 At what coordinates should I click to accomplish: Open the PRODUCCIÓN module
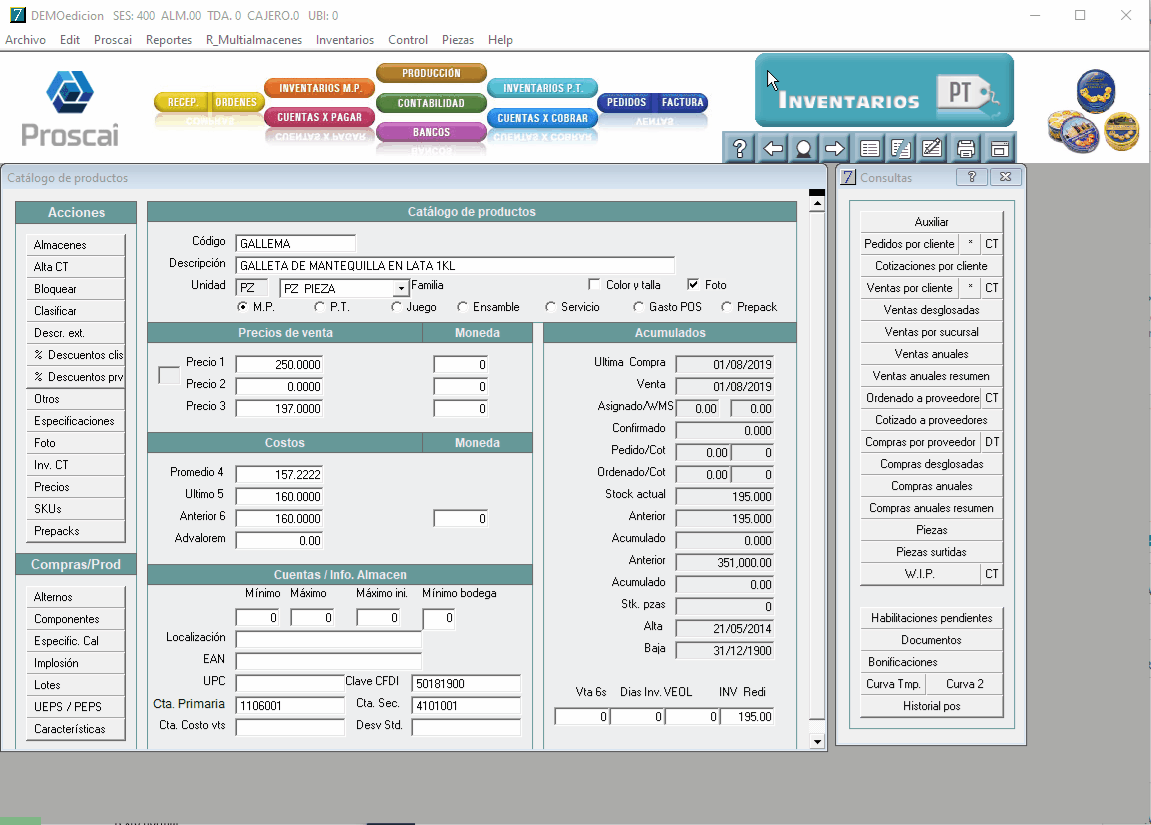click(431, 73)
